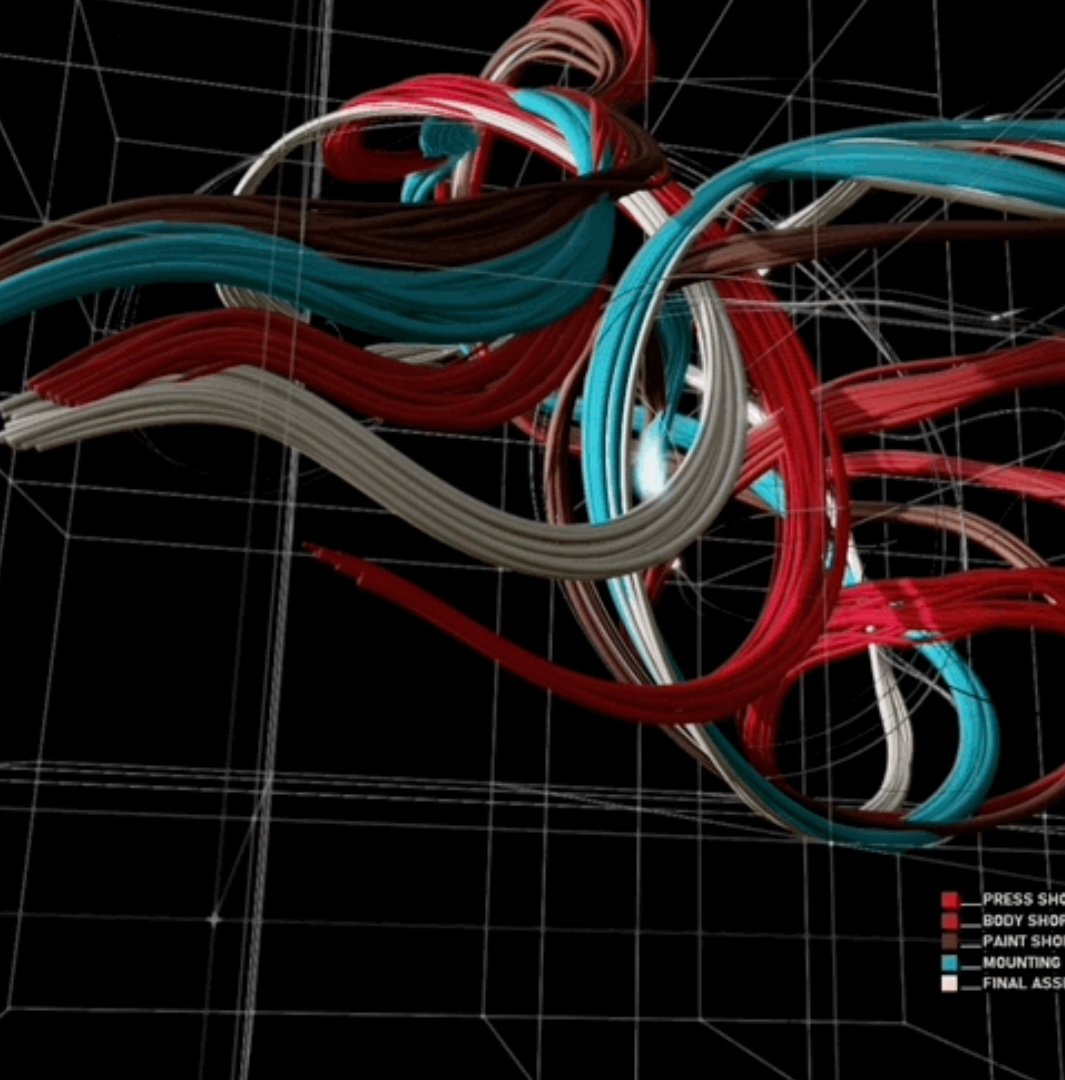The height and width of the screenshot is (1080, 1065).
Task: Click the red Press Shop legend swatch
Action: coord(950,900)
